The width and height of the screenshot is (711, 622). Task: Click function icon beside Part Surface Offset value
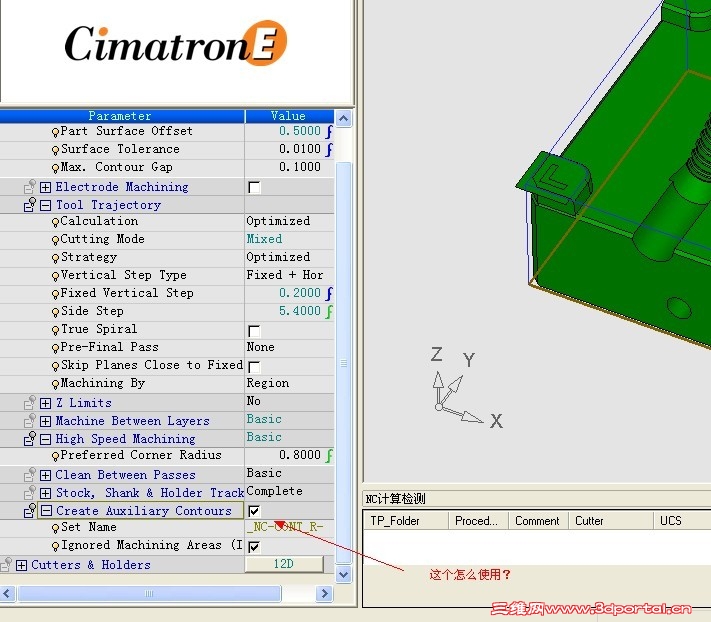[329, 131]
